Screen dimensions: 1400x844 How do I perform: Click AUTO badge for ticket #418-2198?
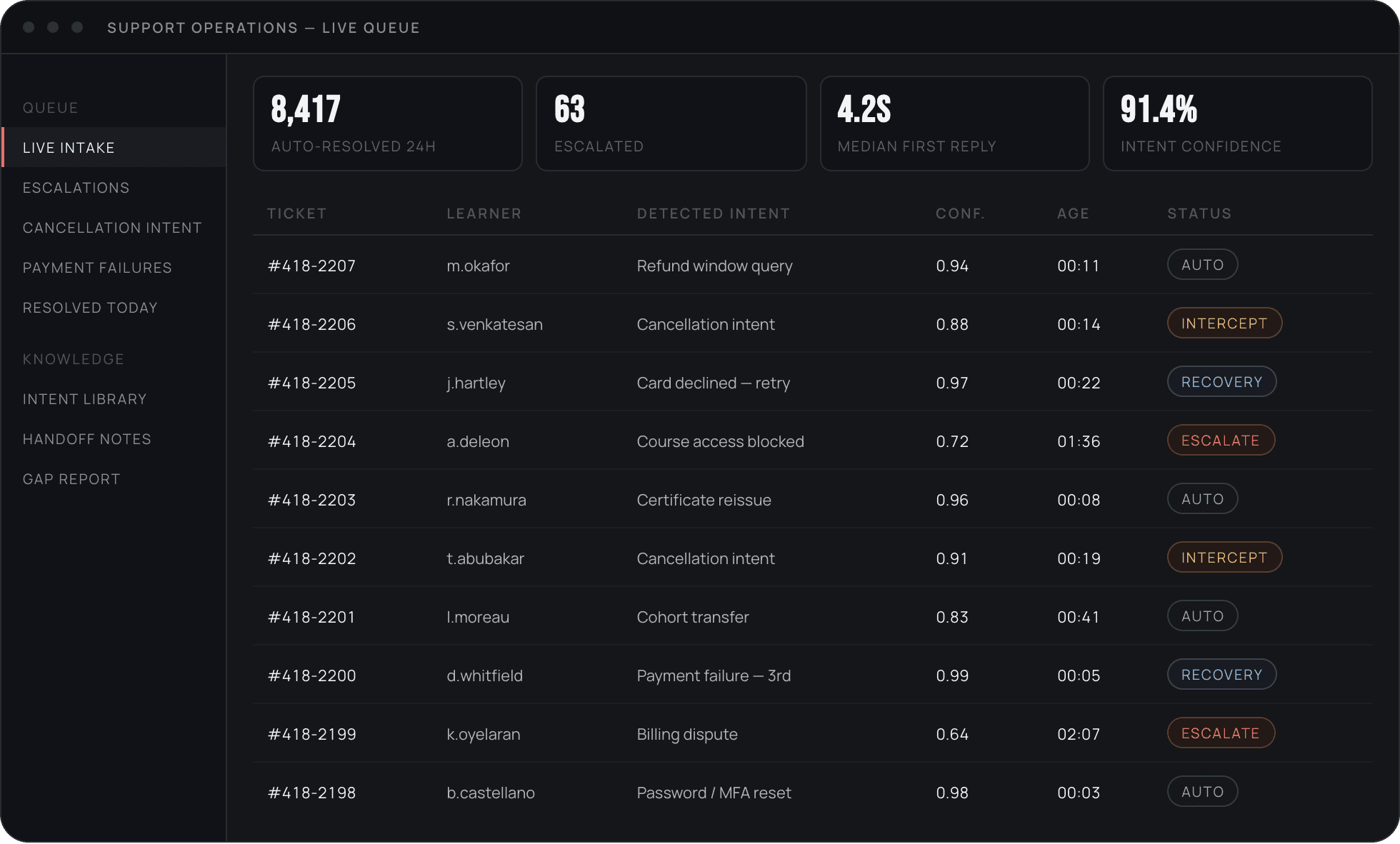pyautogui.click(x=1203, y=792)
